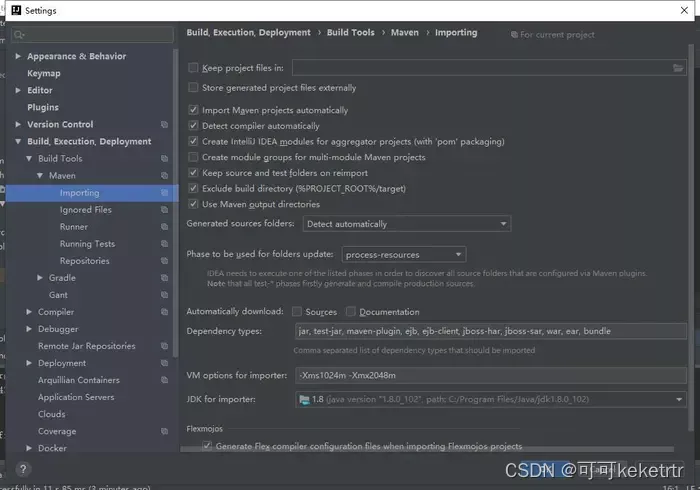
Task: Click the JDK folder icon in JDK for importer
Action: (304, 399)
